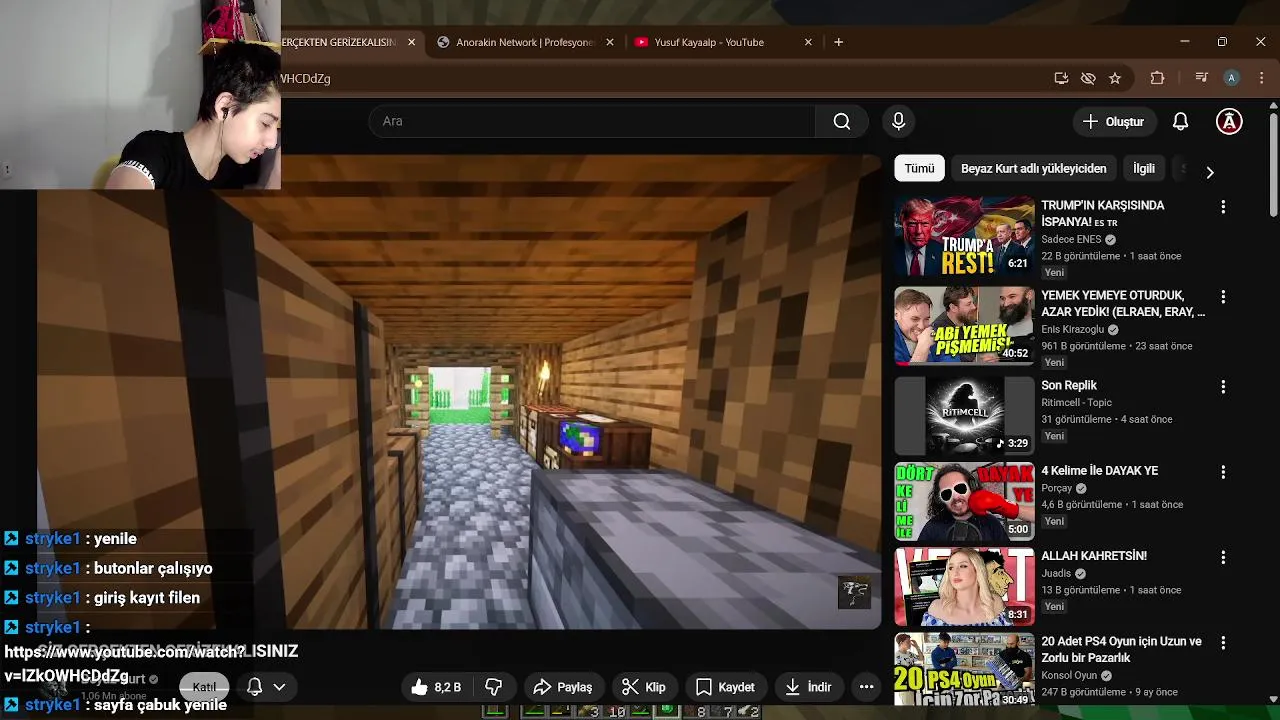1280x720 pixels.
Task: Open ABİ YEMEK PİŞMEMİŞ thumbnail video
Action: (x=964, y=326)
